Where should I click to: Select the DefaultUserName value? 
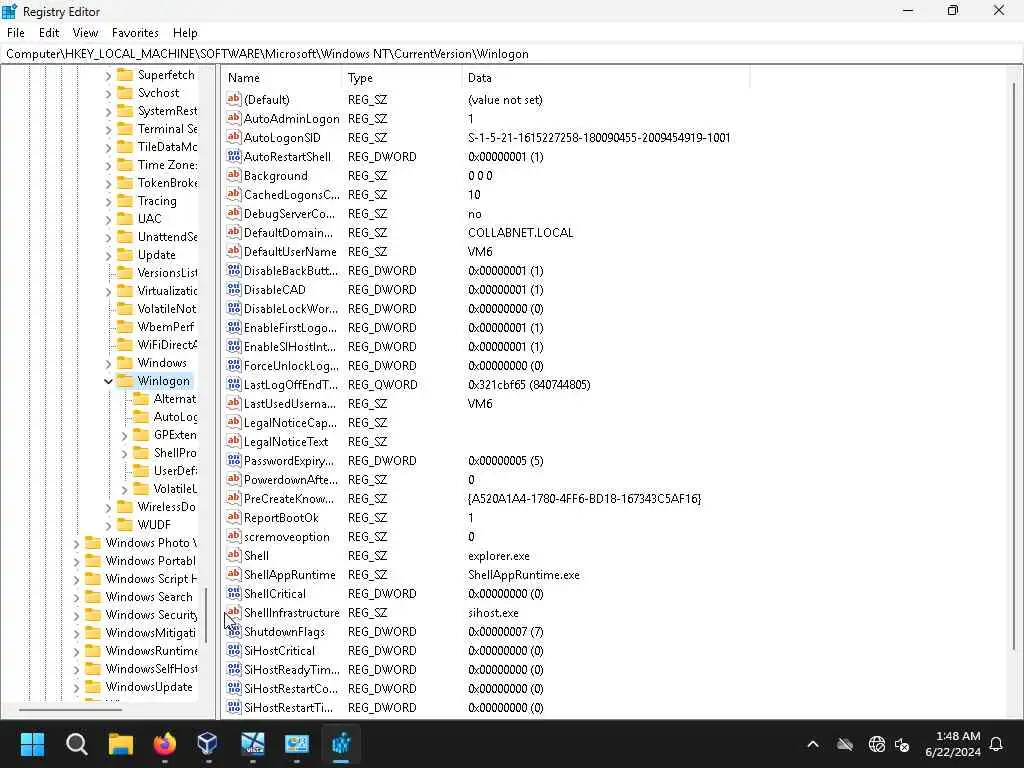coord(290,251)
